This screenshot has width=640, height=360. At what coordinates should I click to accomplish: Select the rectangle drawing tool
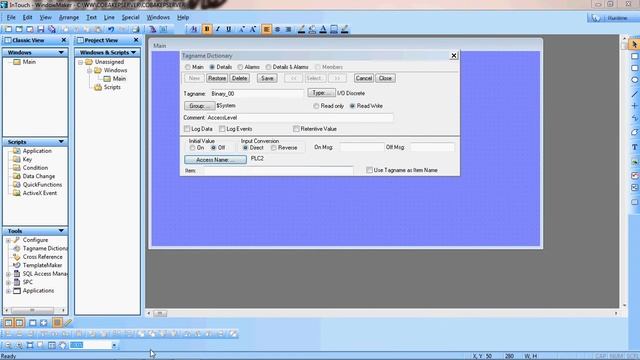point(634,56)
